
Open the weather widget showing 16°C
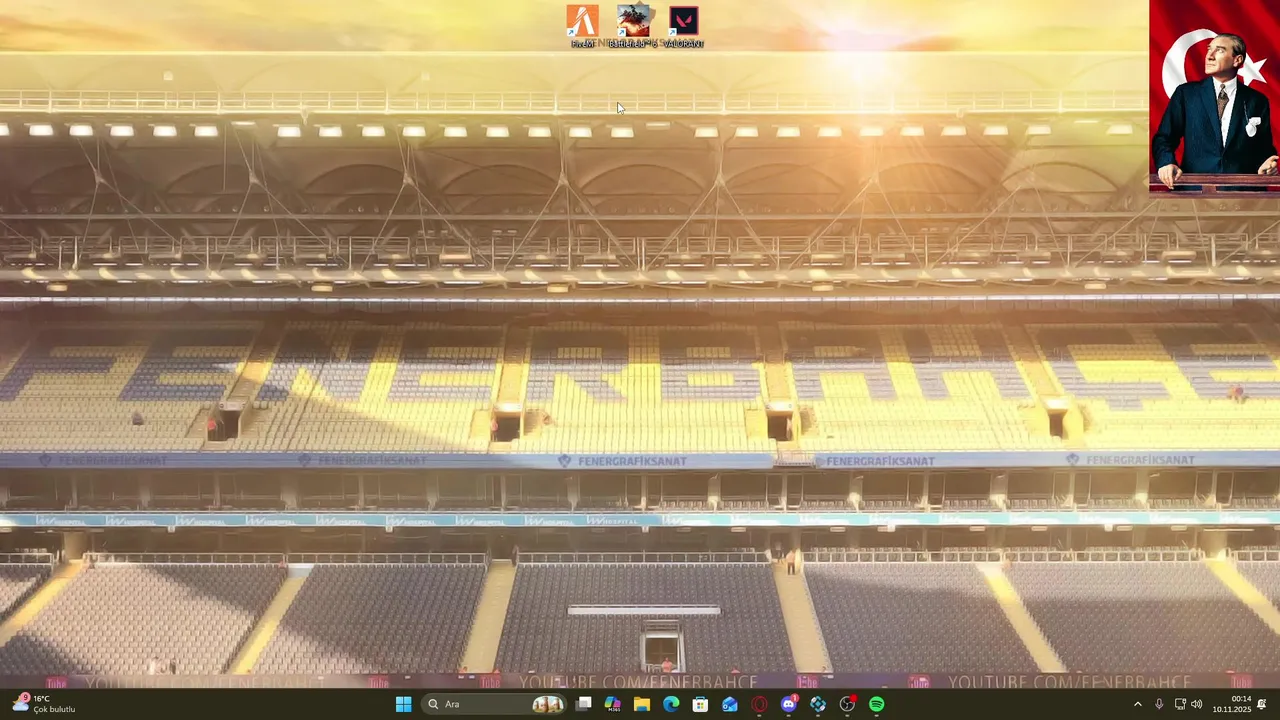(44, 704)
